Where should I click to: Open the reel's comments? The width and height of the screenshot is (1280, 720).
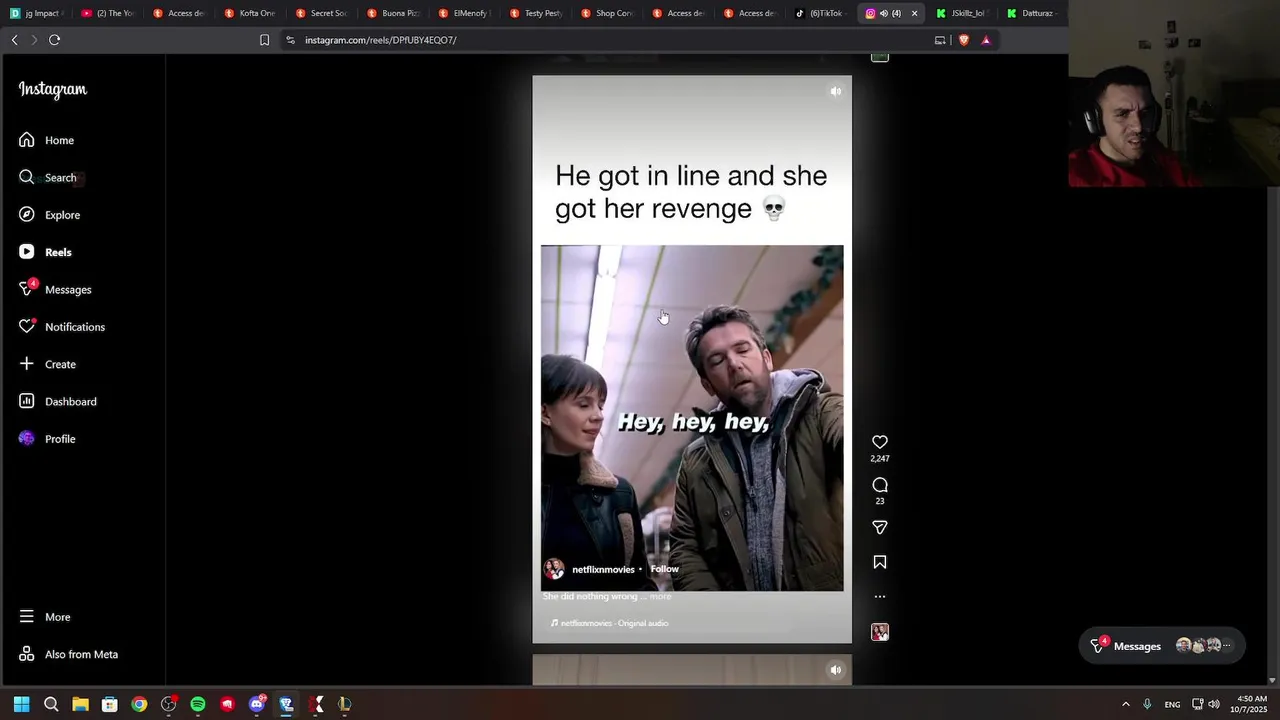880,485
